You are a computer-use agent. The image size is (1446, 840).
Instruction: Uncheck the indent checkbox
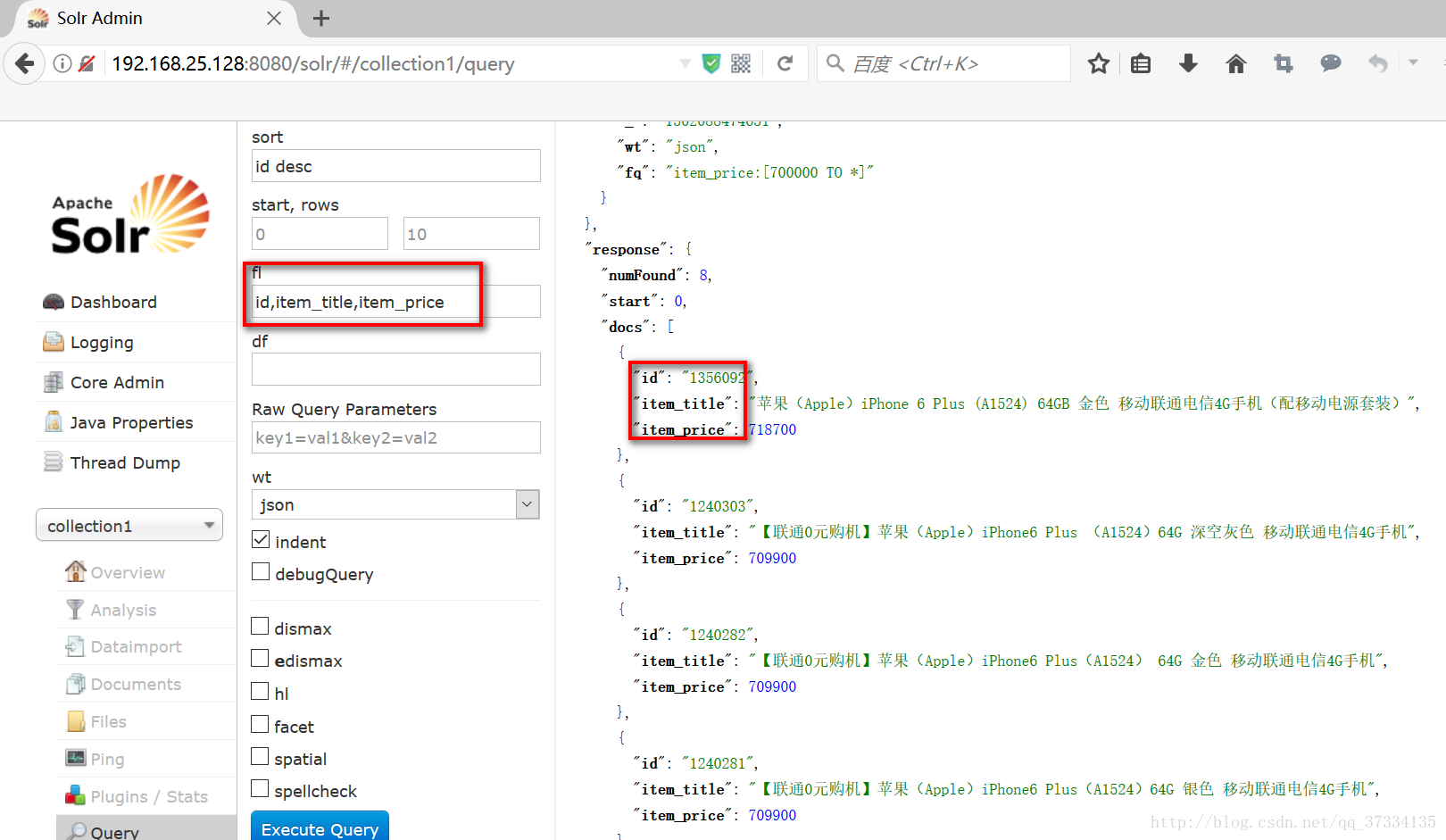point(261,540)
